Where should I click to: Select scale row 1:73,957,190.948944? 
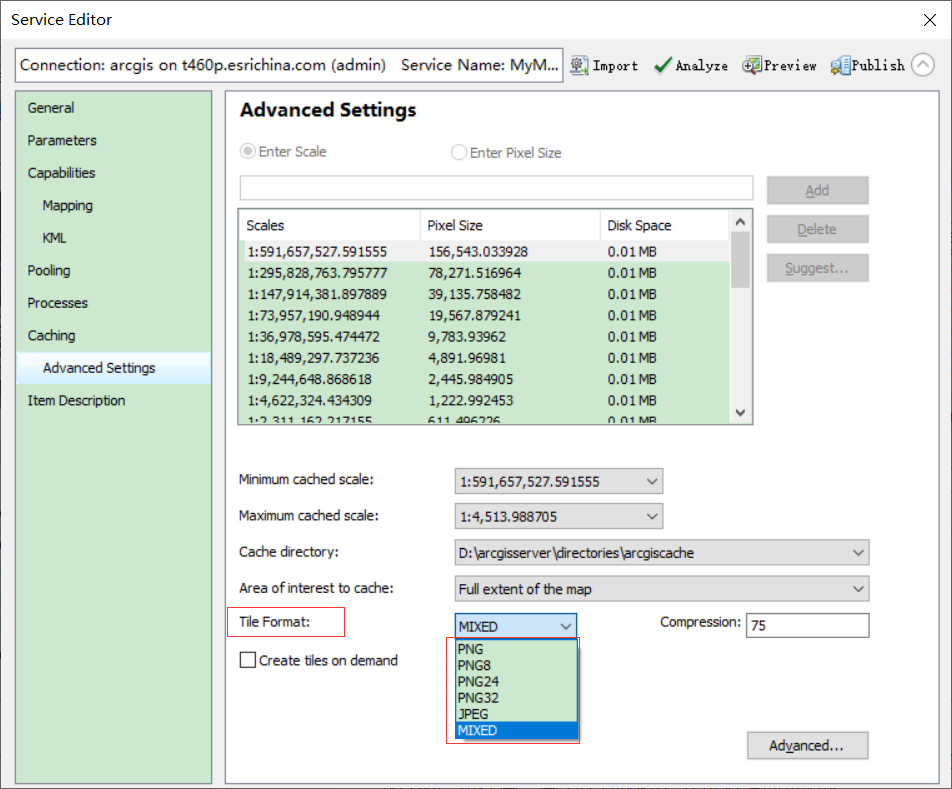tap(486, 315)
